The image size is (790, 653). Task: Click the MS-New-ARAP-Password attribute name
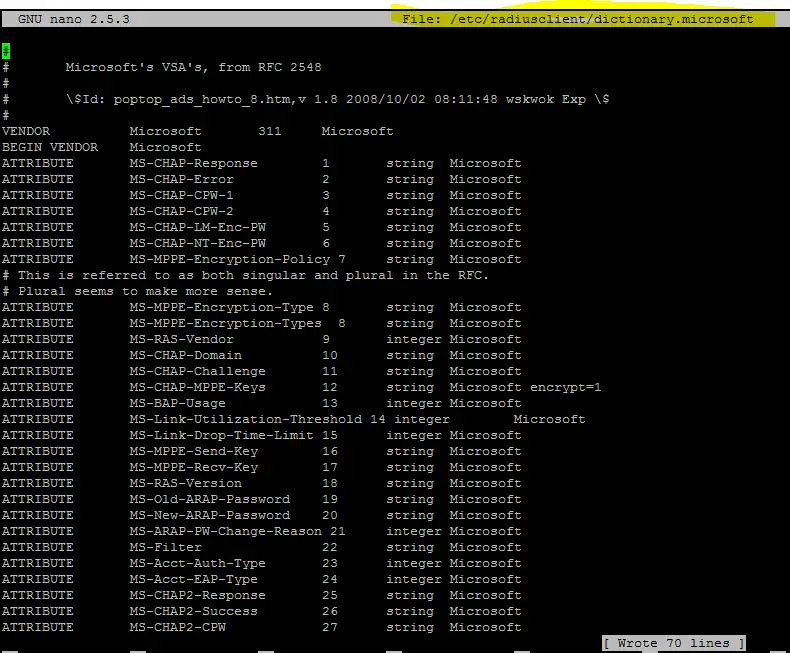tap(210, 515)
